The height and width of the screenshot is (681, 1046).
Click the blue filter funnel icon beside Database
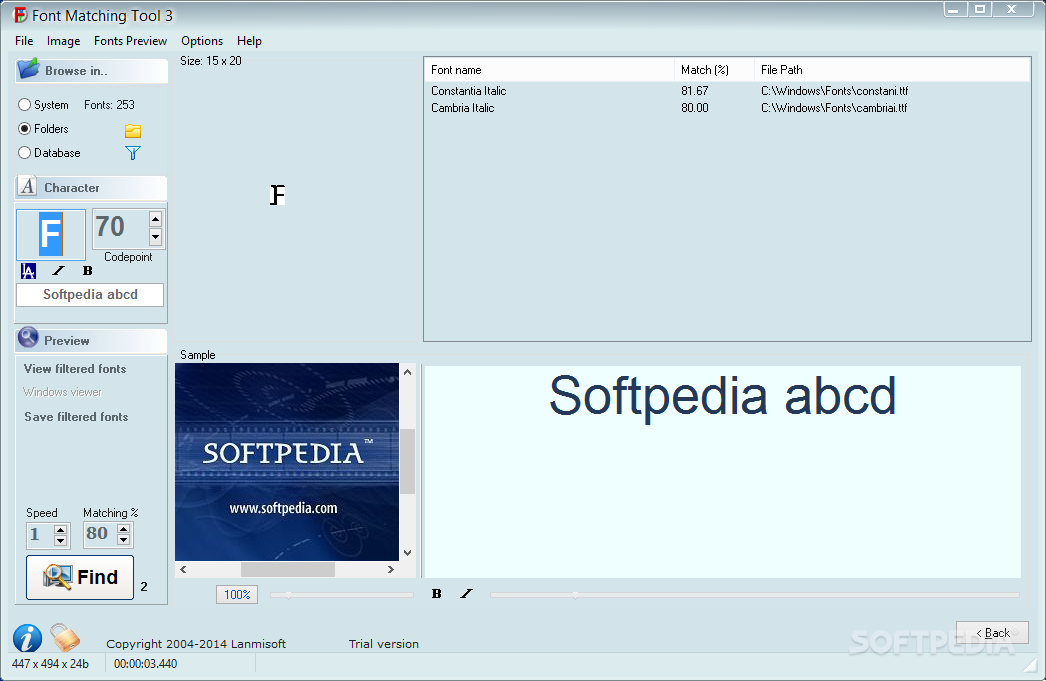point(133,153)
